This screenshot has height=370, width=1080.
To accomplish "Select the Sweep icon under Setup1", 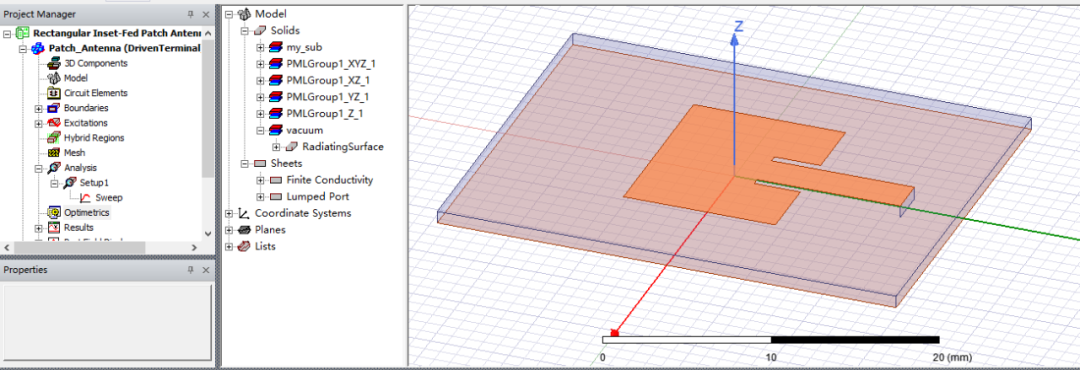I will pyautogui.click(x=85, y=198).
